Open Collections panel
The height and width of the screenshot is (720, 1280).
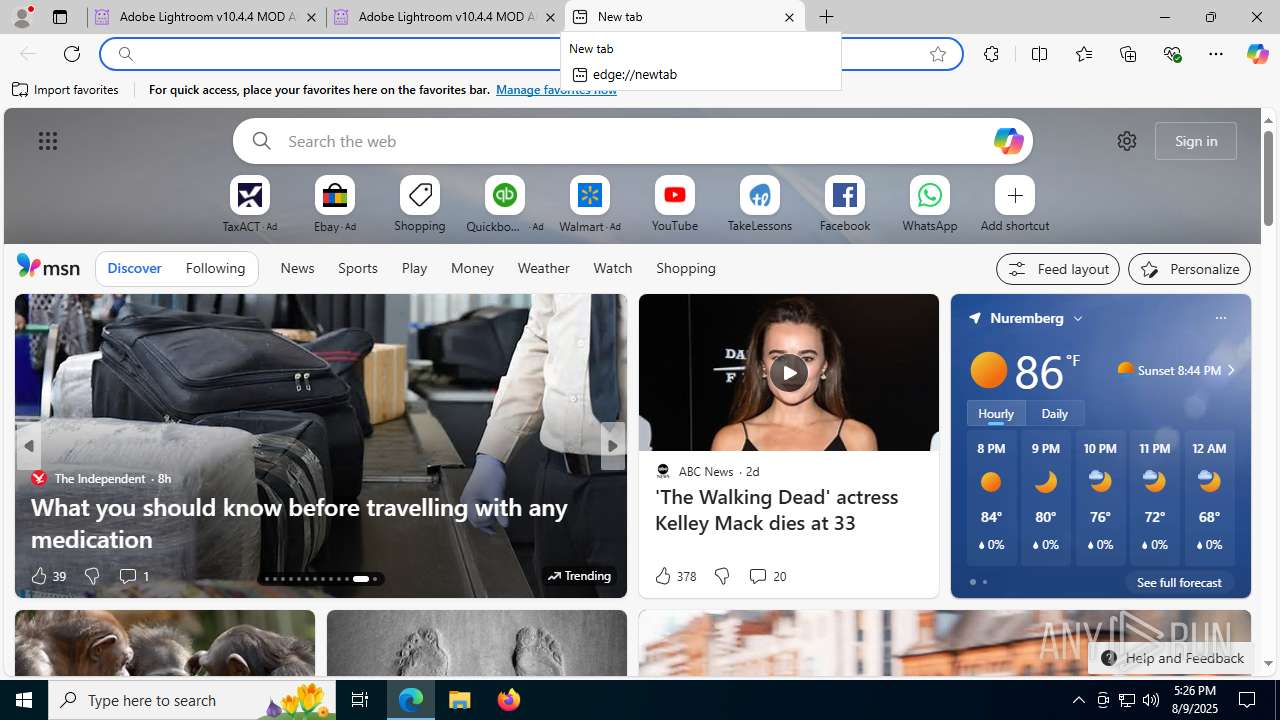click(x=1128, y=54)
